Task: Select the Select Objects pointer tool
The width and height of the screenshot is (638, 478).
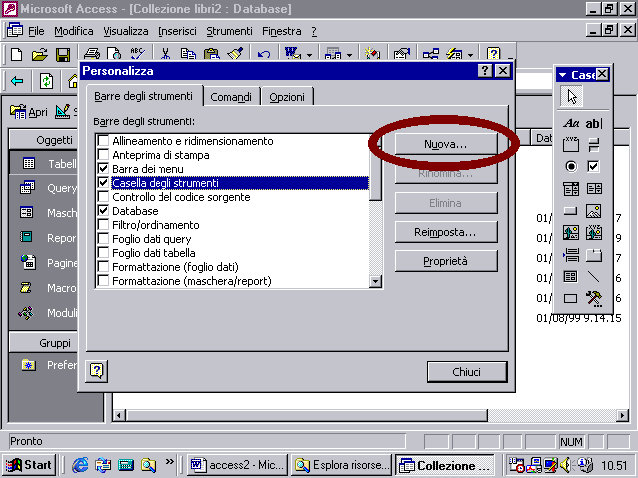Action: (572, 97)
